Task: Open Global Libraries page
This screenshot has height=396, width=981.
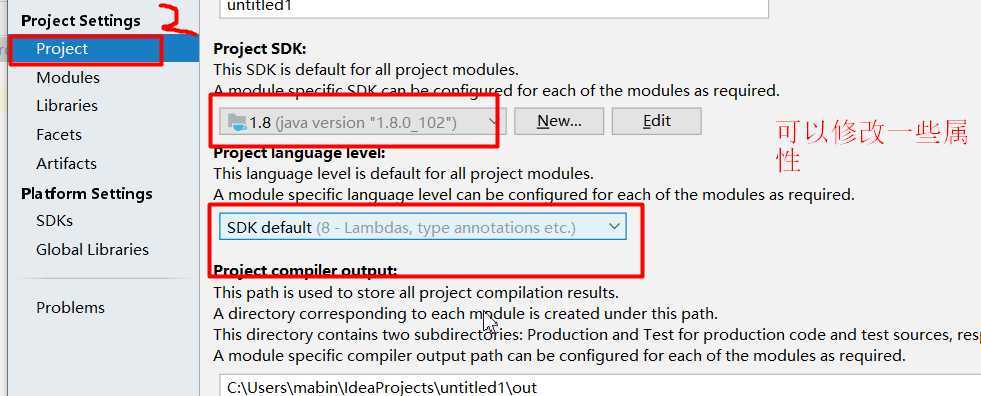Action: (x=93, y=250)
